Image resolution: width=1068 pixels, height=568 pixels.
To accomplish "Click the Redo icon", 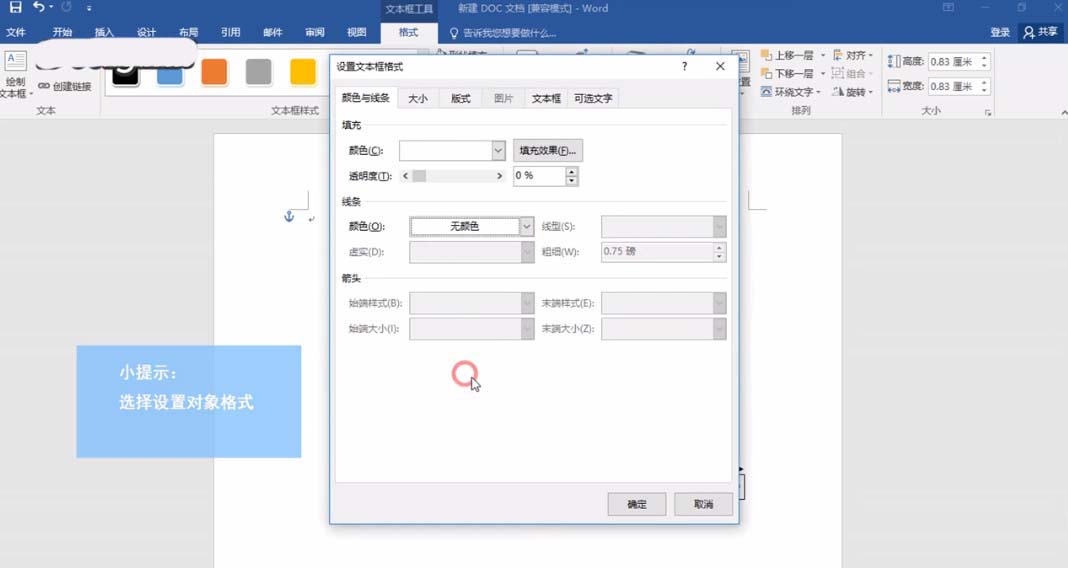I will coord(66,7).
